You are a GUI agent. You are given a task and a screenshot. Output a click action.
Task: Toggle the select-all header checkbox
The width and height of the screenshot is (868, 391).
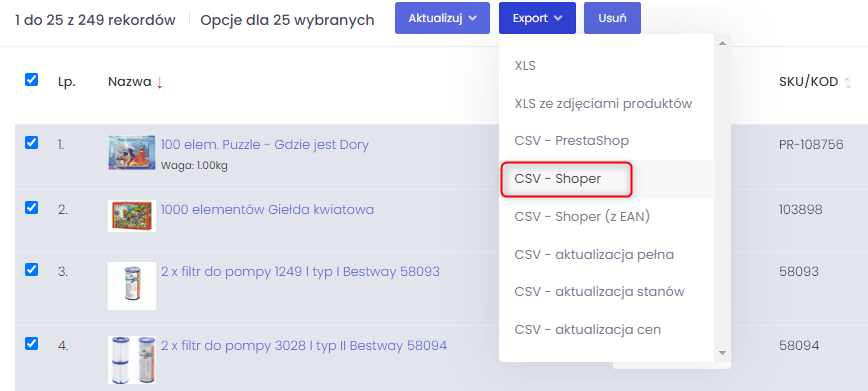32,80
